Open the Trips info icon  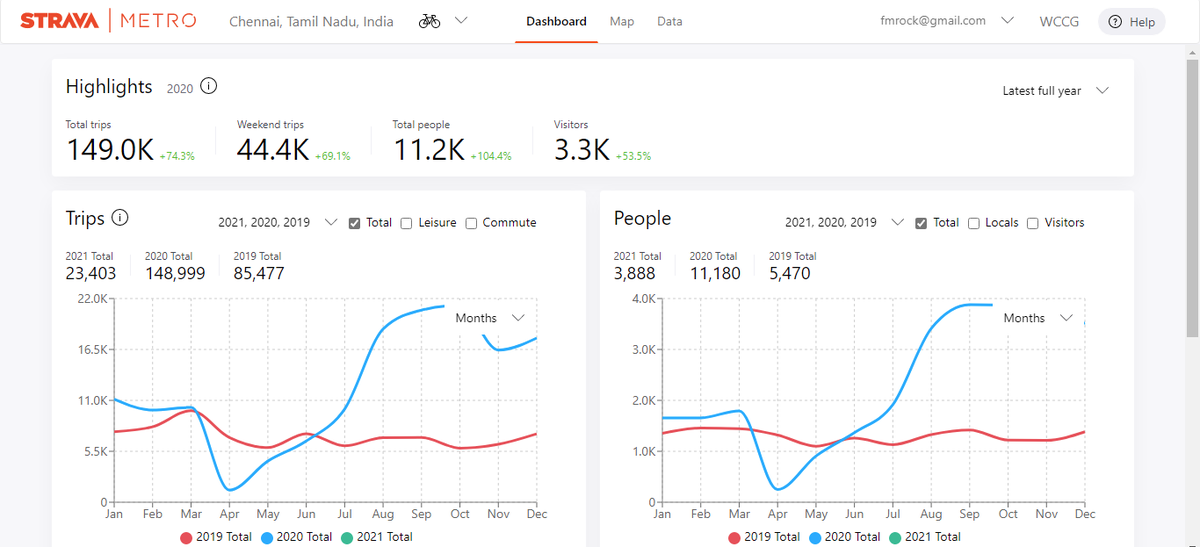[120, 218]
